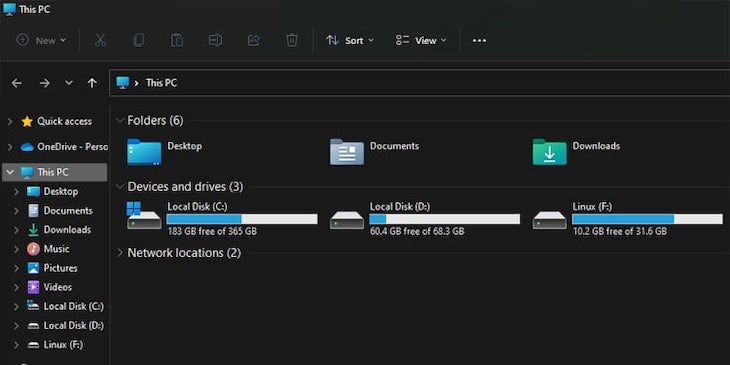Open the View dropdown menu

(421, 41)
